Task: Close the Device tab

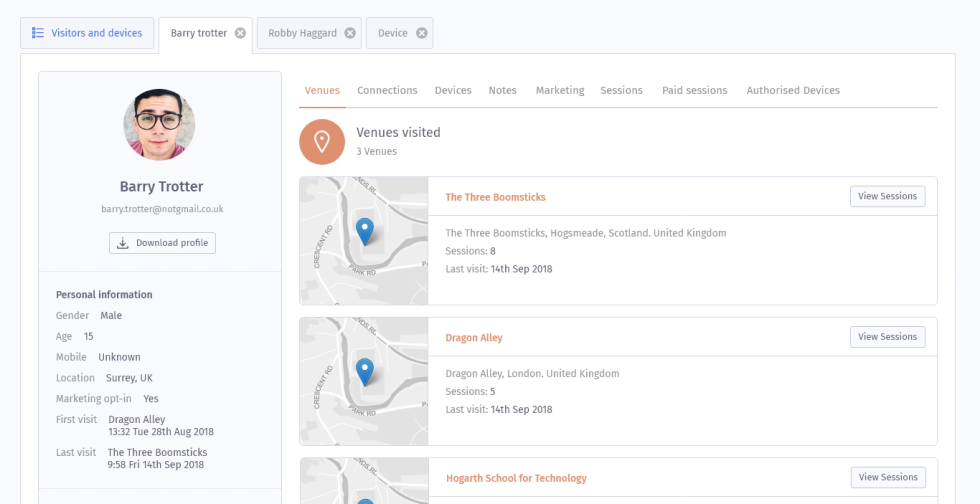Action: click(422, 33)
